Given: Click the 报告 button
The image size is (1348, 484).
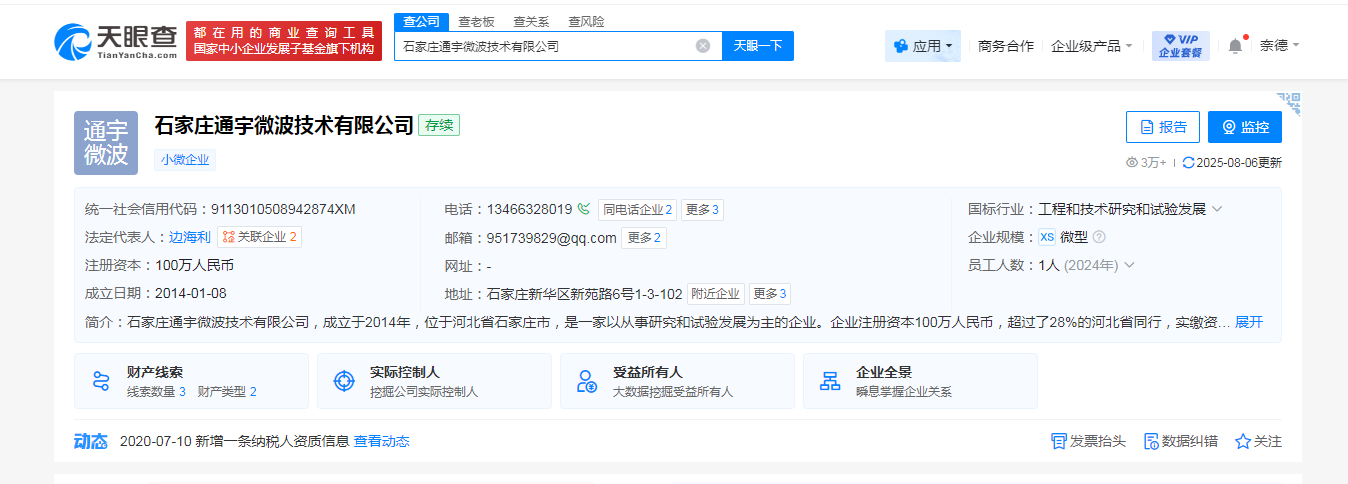Looking at the screenshot, I should 1163,127.
